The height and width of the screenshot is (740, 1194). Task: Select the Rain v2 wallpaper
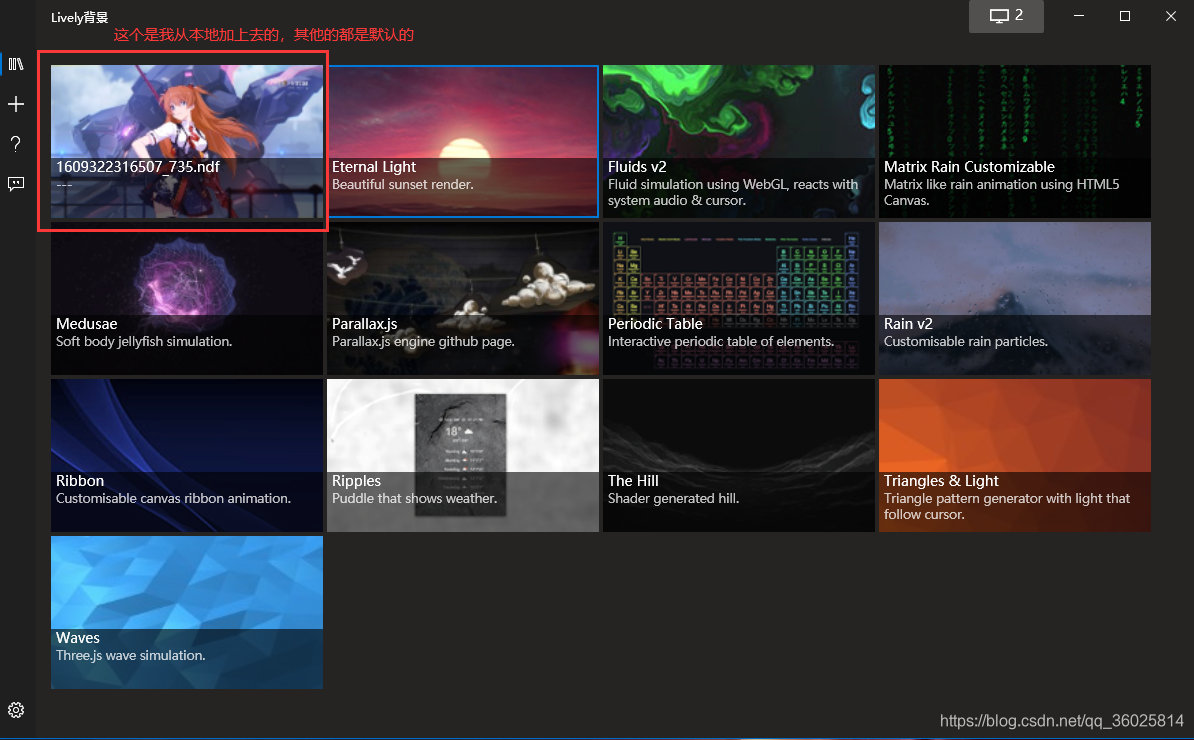point(1015,298)
